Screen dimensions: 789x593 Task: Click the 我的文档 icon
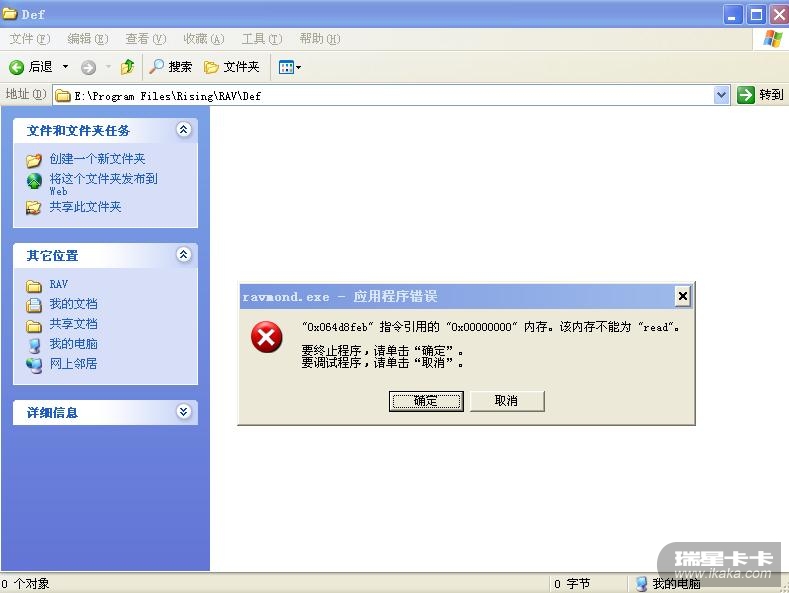(34, 305)
